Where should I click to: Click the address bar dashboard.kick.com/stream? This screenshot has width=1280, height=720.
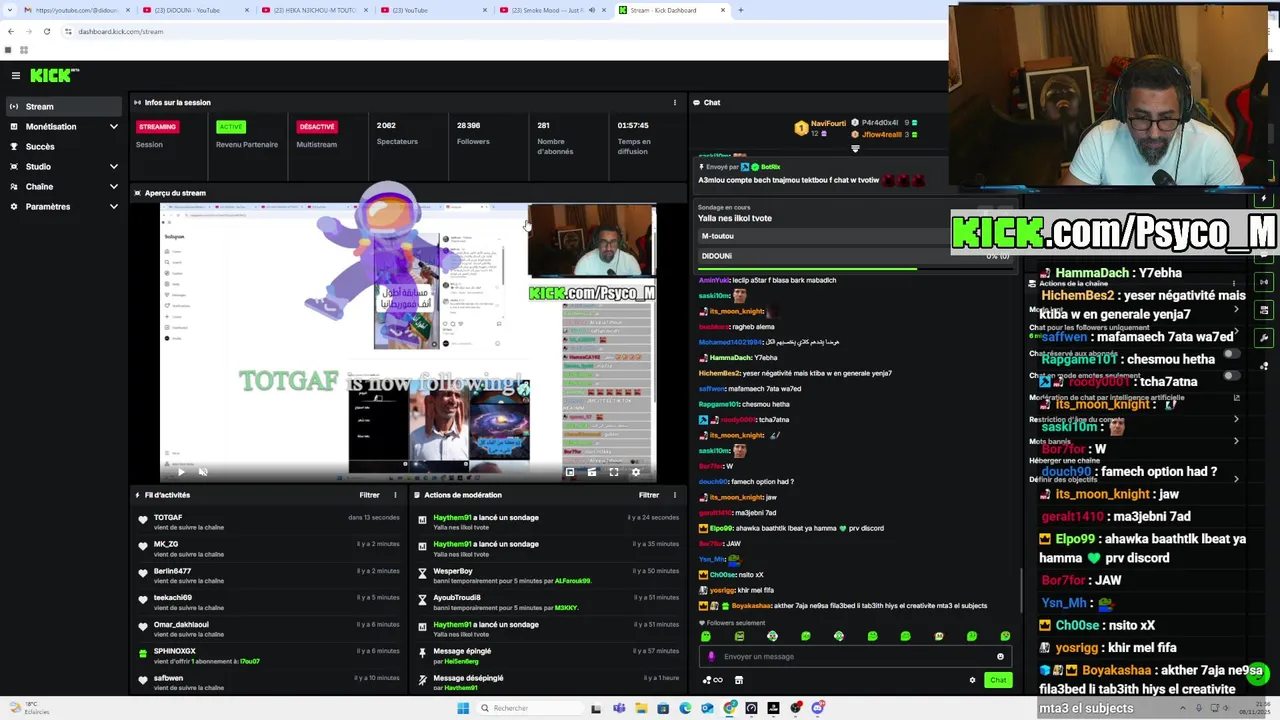point(121,31)
